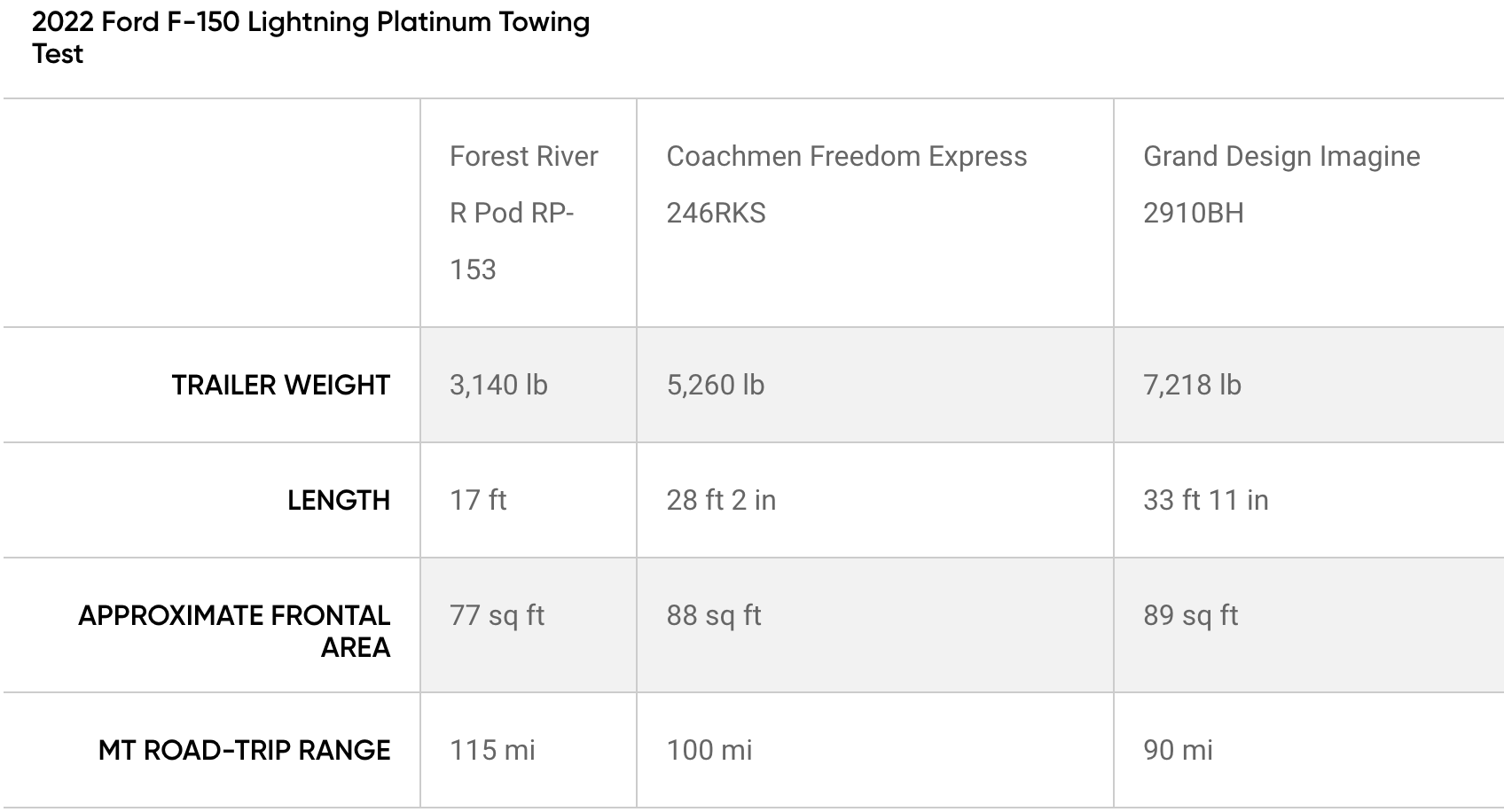1504x812 pixels.
Task: Click the 7,218 lb weight cell
Action: point(1192,385)
